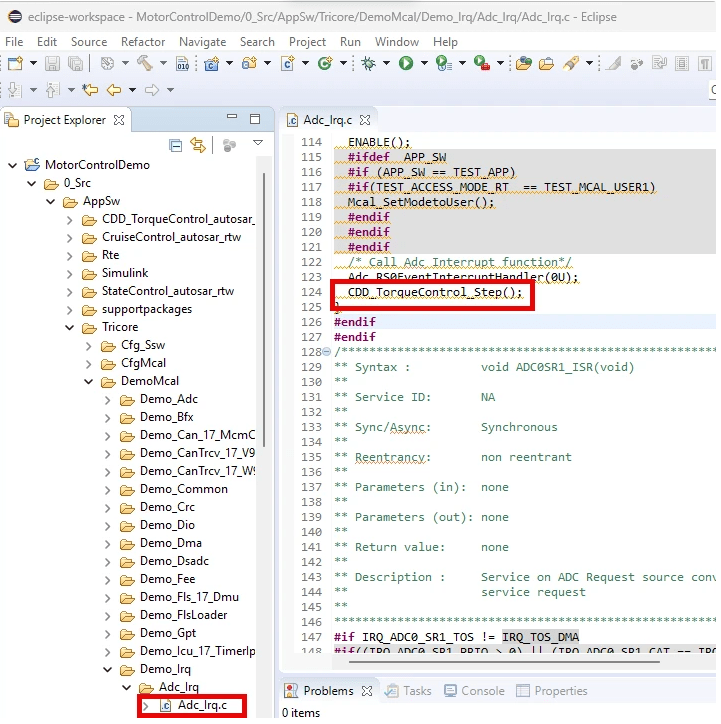Click the New file toolbar icon

[15, 64]
